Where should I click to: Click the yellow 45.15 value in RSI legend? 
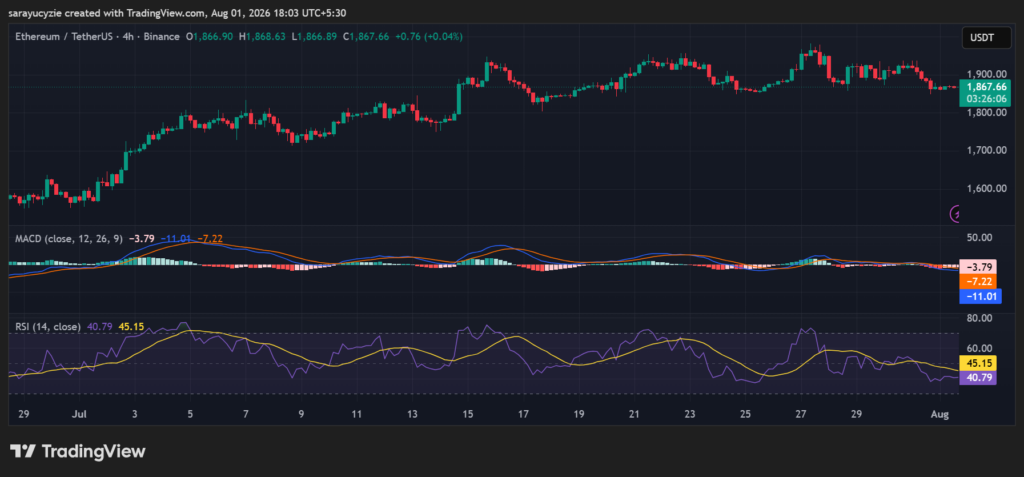[x=131, y=326]
